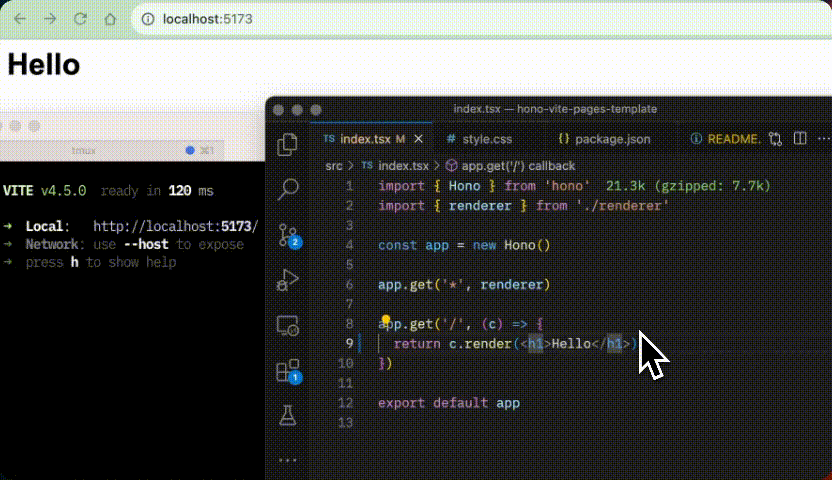Click line number 12 in gutter

(345, 403)
